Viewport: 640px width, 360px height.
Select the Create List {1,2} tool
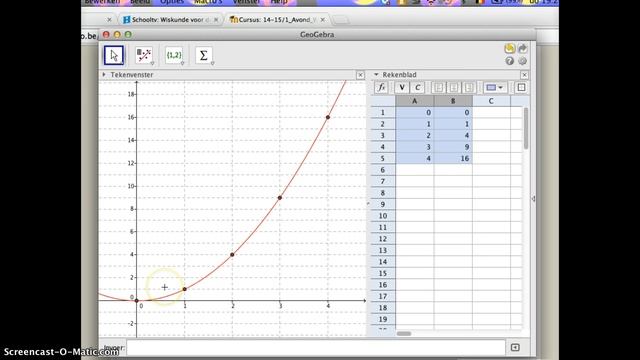(174, 55)
